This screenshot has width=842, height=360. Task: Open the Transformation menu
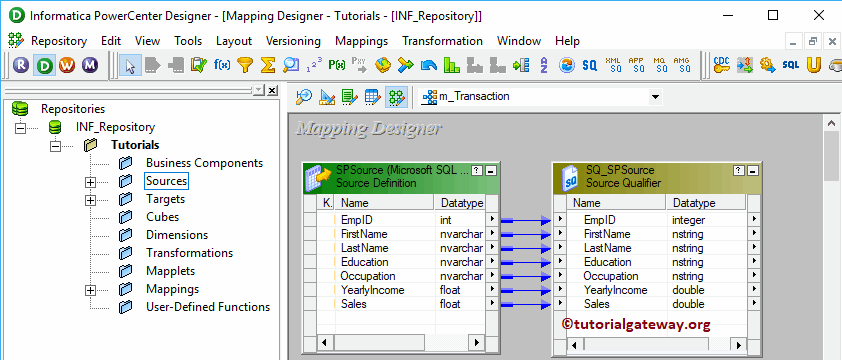[442, 41]
